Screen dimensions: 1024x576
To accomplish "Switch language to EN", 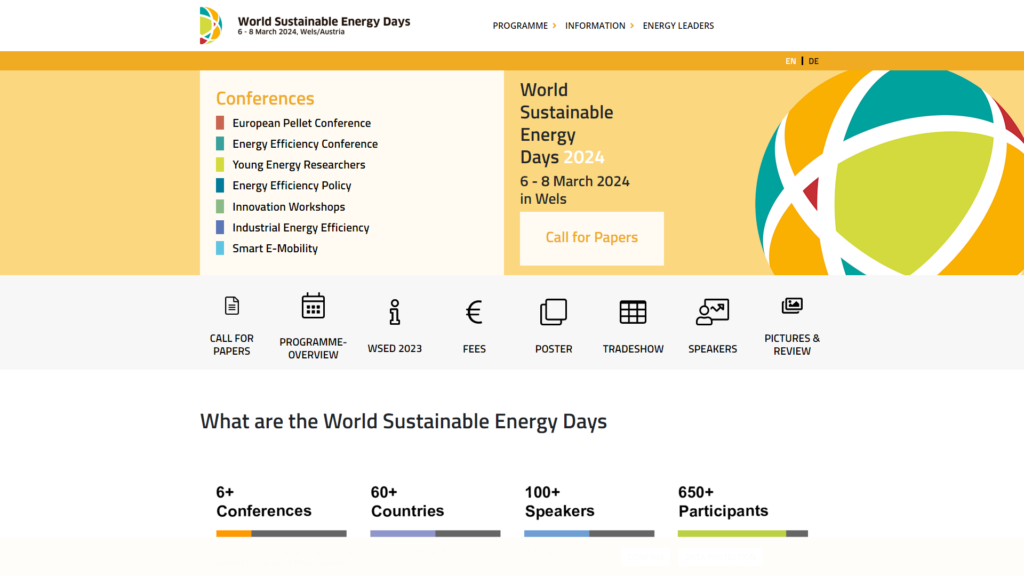I will [790, 61].
